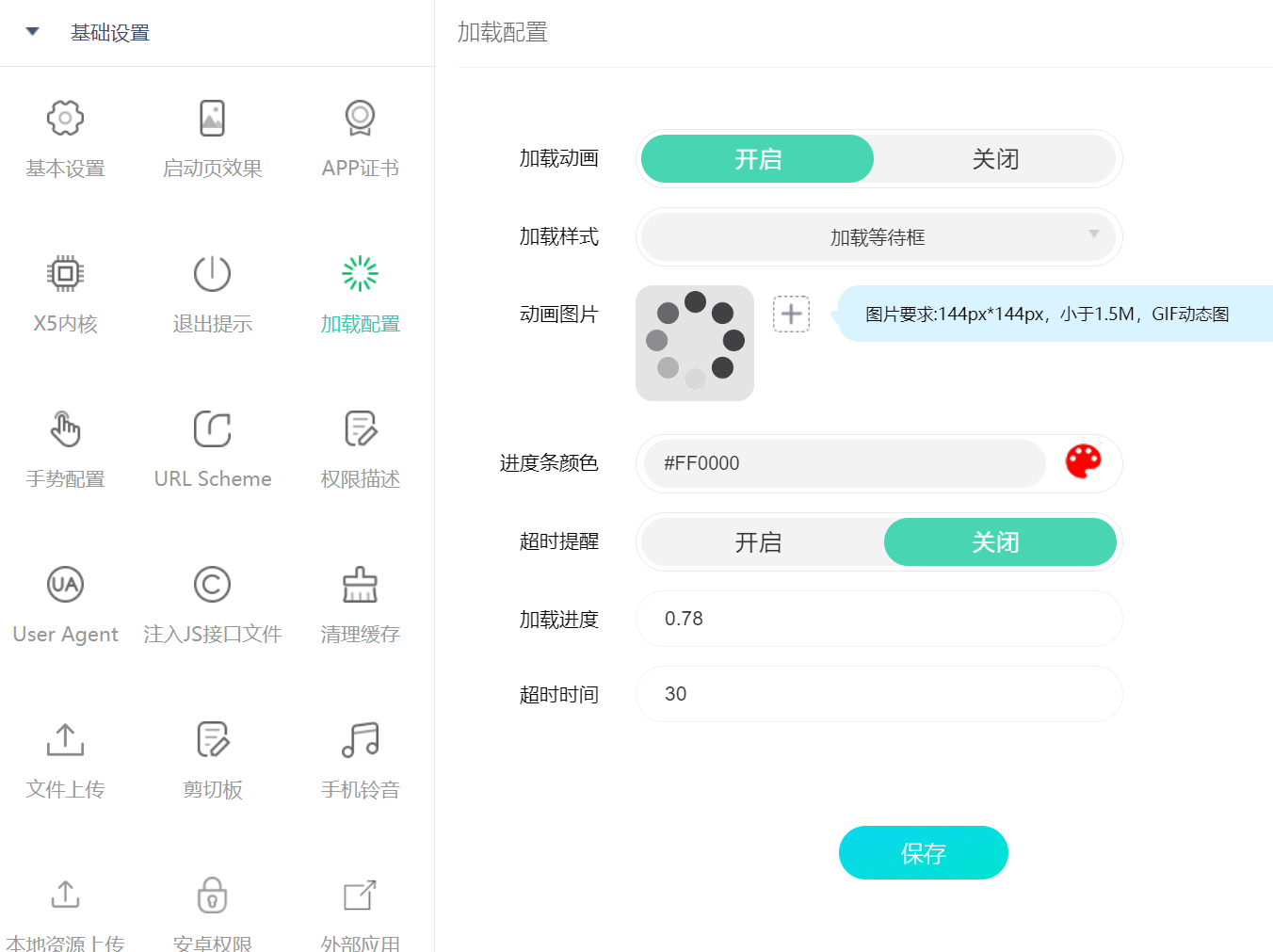Image resolution: width=1273 pixels, height=952 pixels.
Task: Click the URL Scheme label
Action: 213,478
